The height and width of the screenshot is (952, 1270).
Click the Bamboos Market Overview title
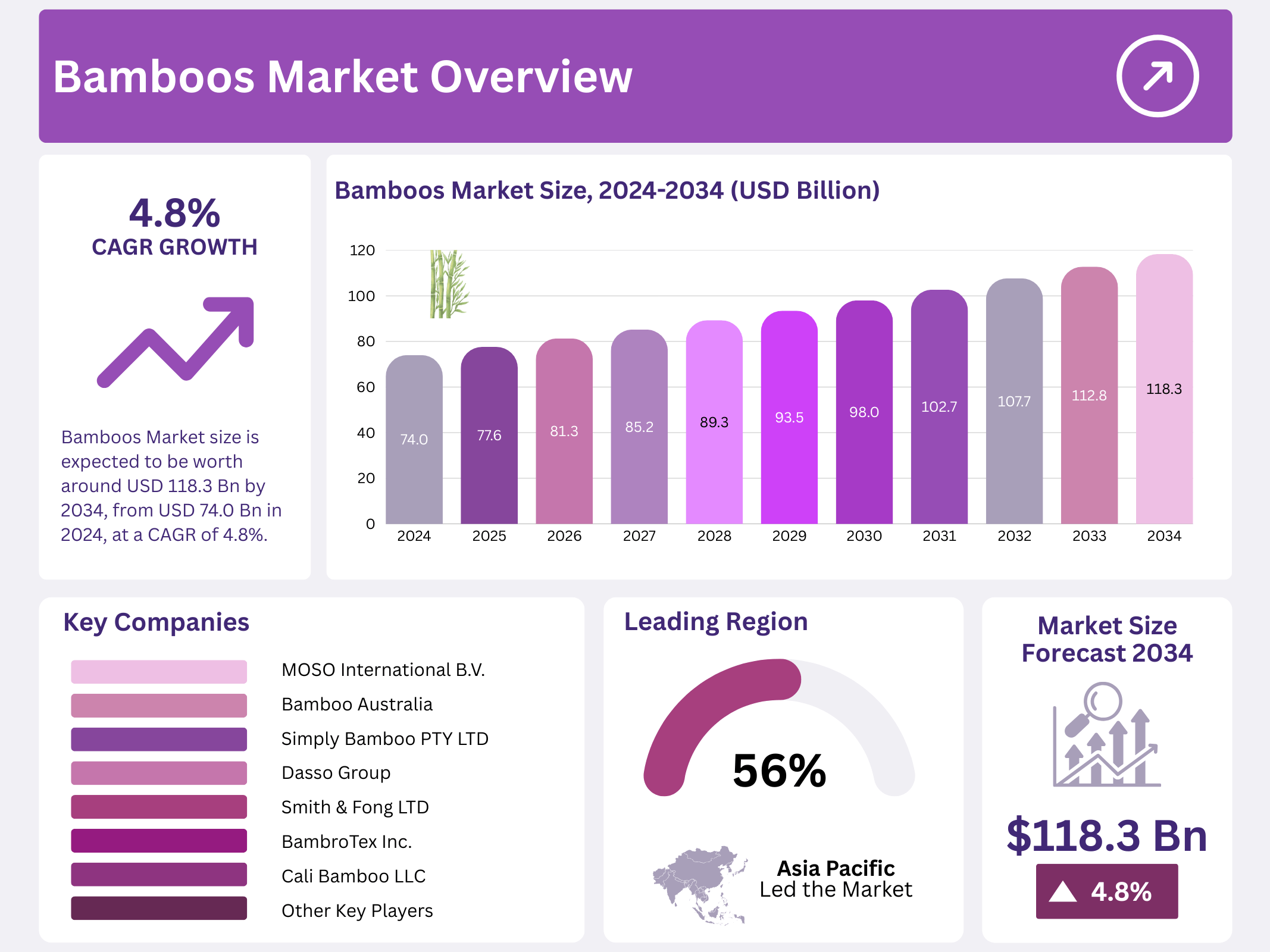pos(342,77)
